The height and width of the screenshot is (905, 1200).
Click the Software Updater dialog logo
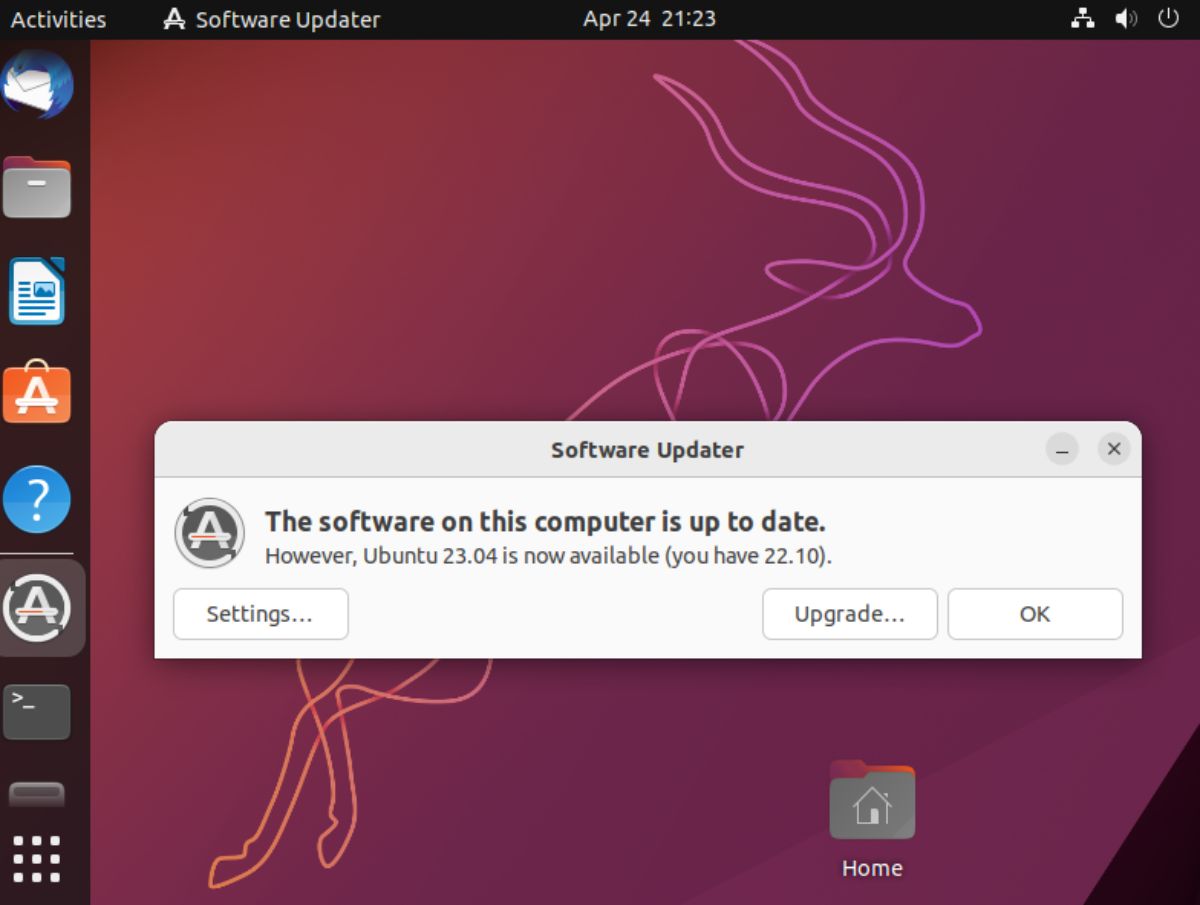[x=210, y=533]
